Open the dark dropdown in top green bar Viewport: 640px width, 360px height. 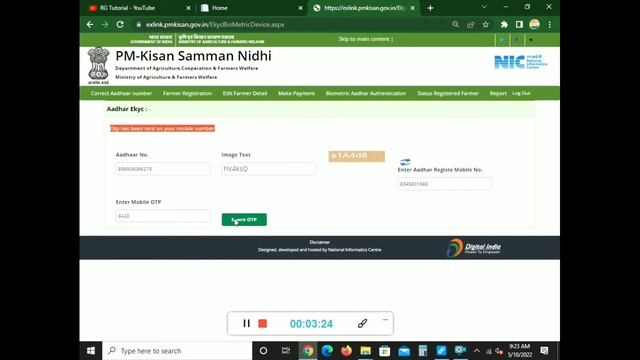click(531, 40)
